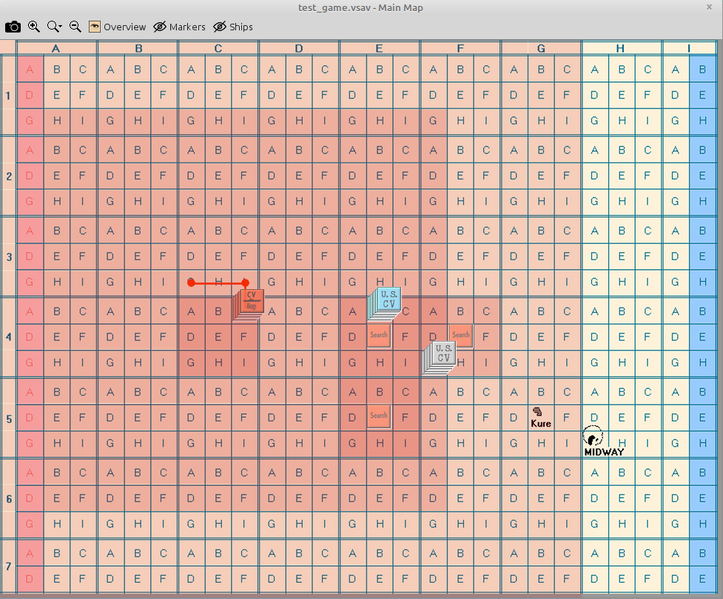Toggle Markers visibility
The height and width of the screenshot is (599, 723).
(179, 27)
